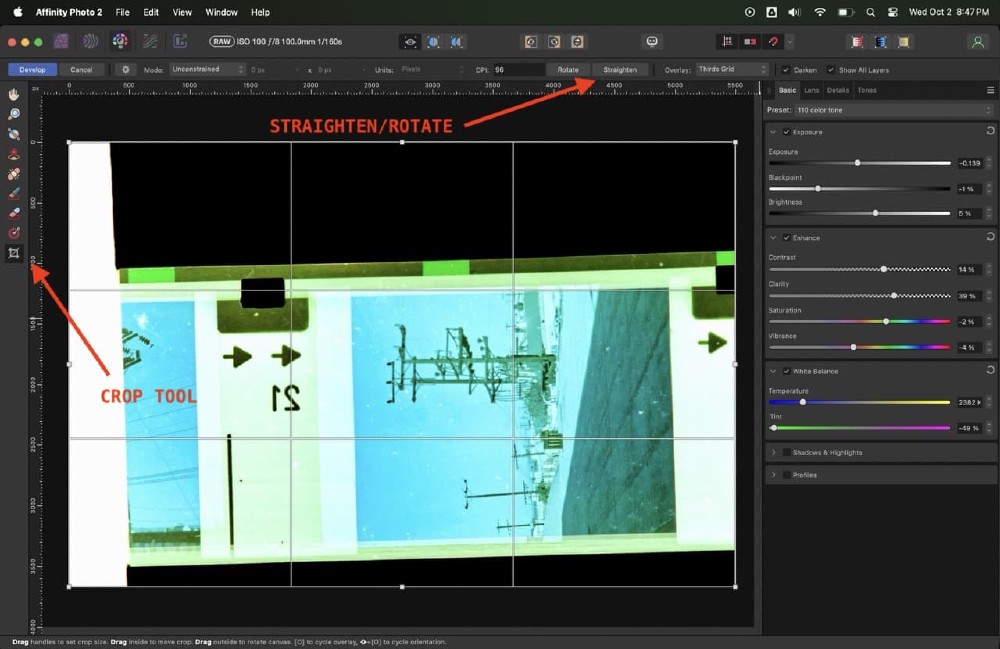This screenshot has width=1000, height=649.
Task: Open the crop Mode Unconstrained dropdown
Action: [x=207, y=69]
